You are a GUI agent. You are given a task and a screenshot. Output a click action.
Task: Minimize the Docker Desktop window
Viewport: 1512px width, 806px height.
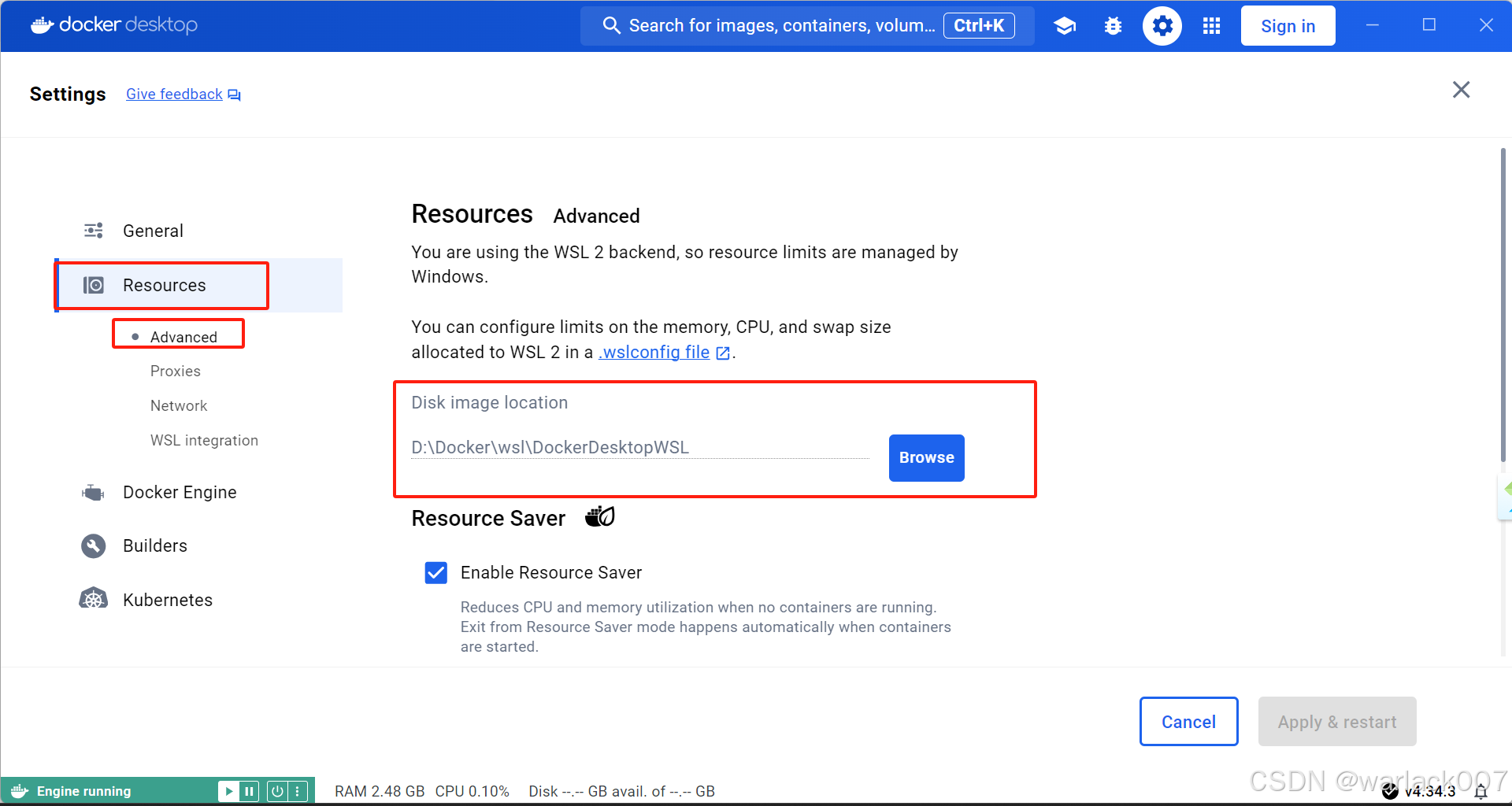point(1373,25)
